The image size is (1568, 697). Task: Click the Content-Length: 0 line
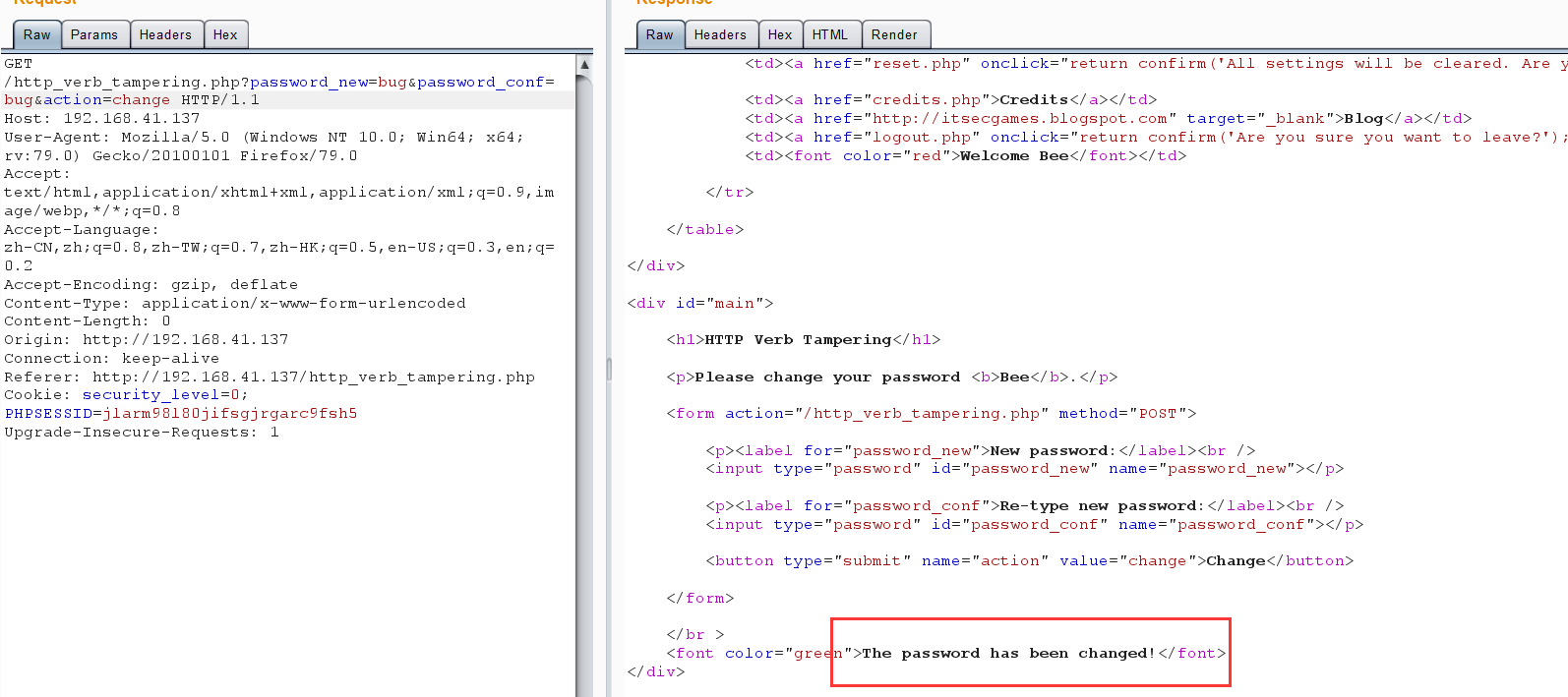click(x=88, y=320)
